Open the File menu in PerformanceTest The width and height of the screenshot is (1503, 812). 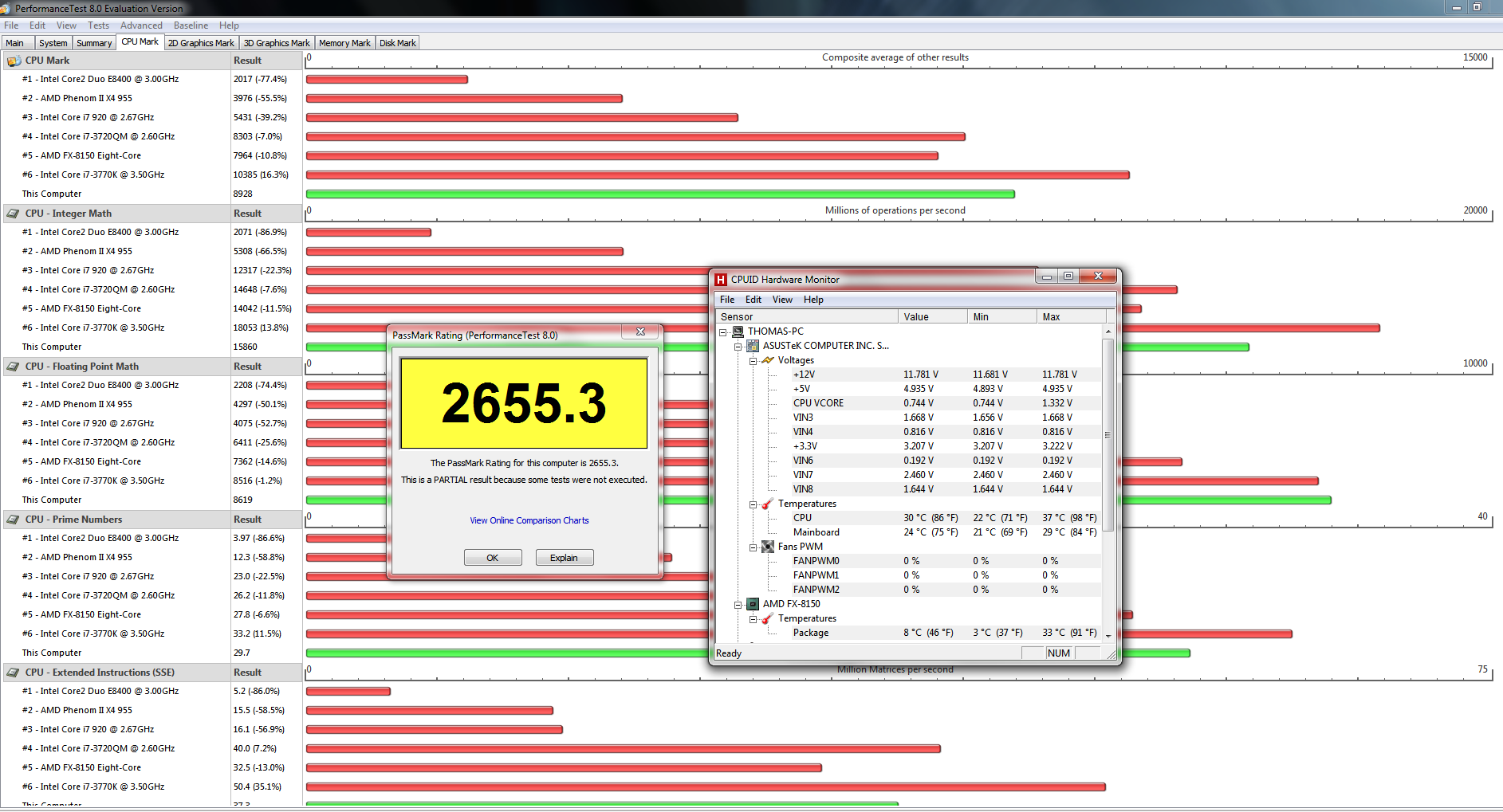[x=11, y=25]
